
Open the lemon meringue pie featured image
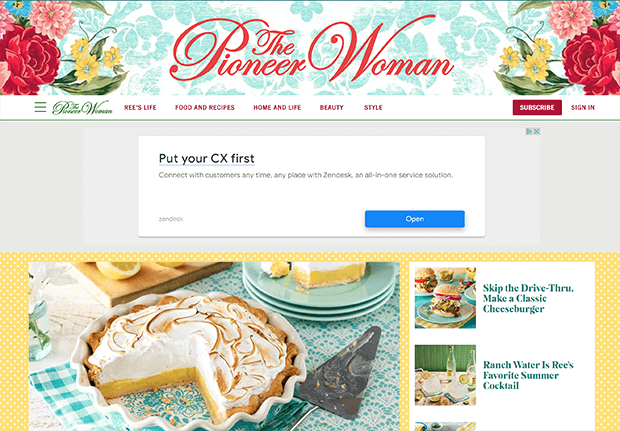pyautogui.click(x=214, y=346)
